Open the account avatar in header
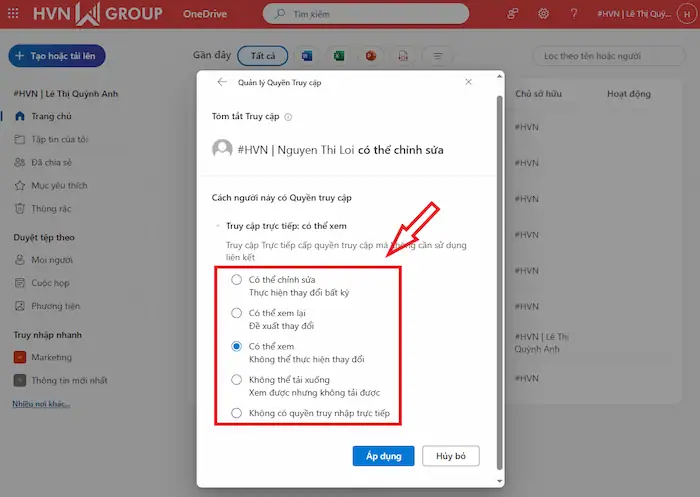 (x=687, y=14)
